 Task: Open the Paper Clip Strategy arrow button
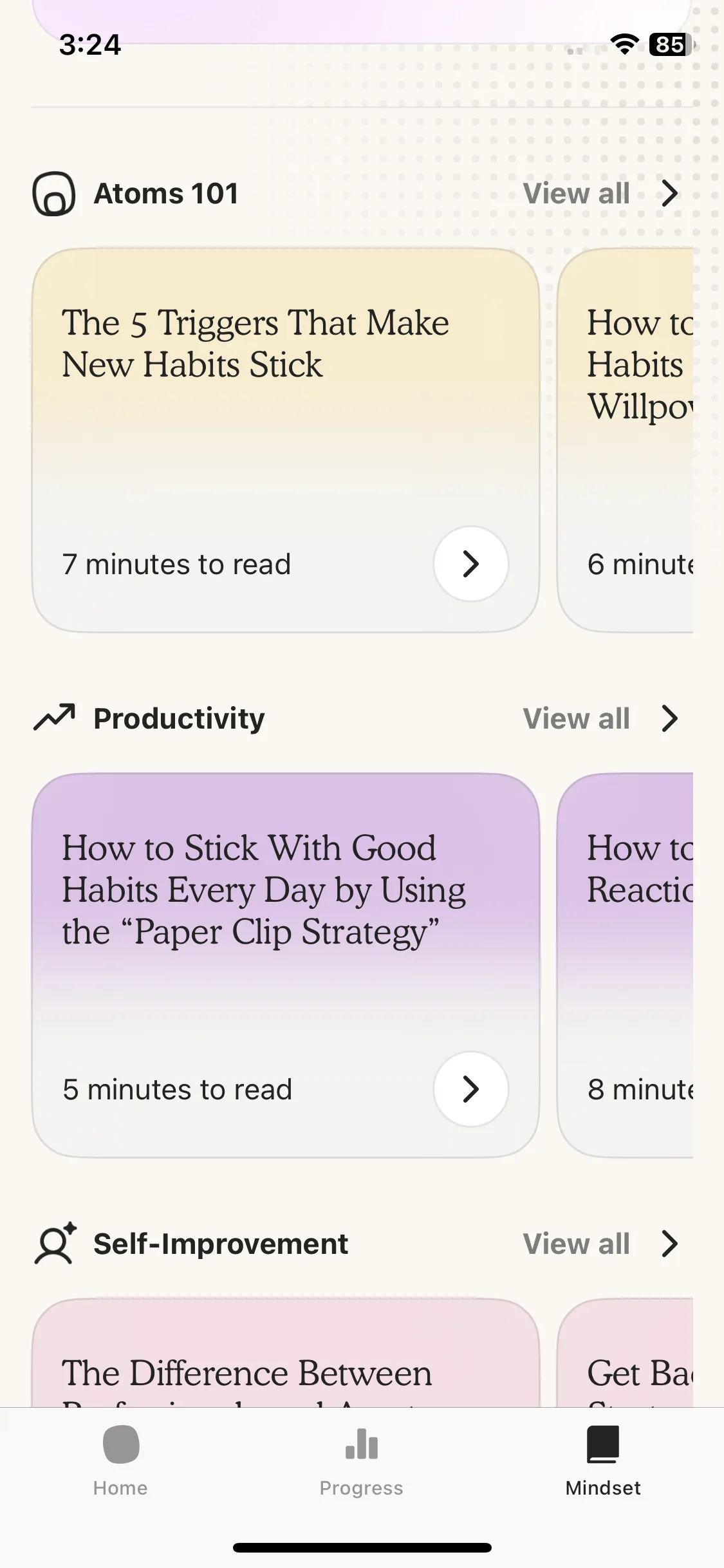point(471,1089)
